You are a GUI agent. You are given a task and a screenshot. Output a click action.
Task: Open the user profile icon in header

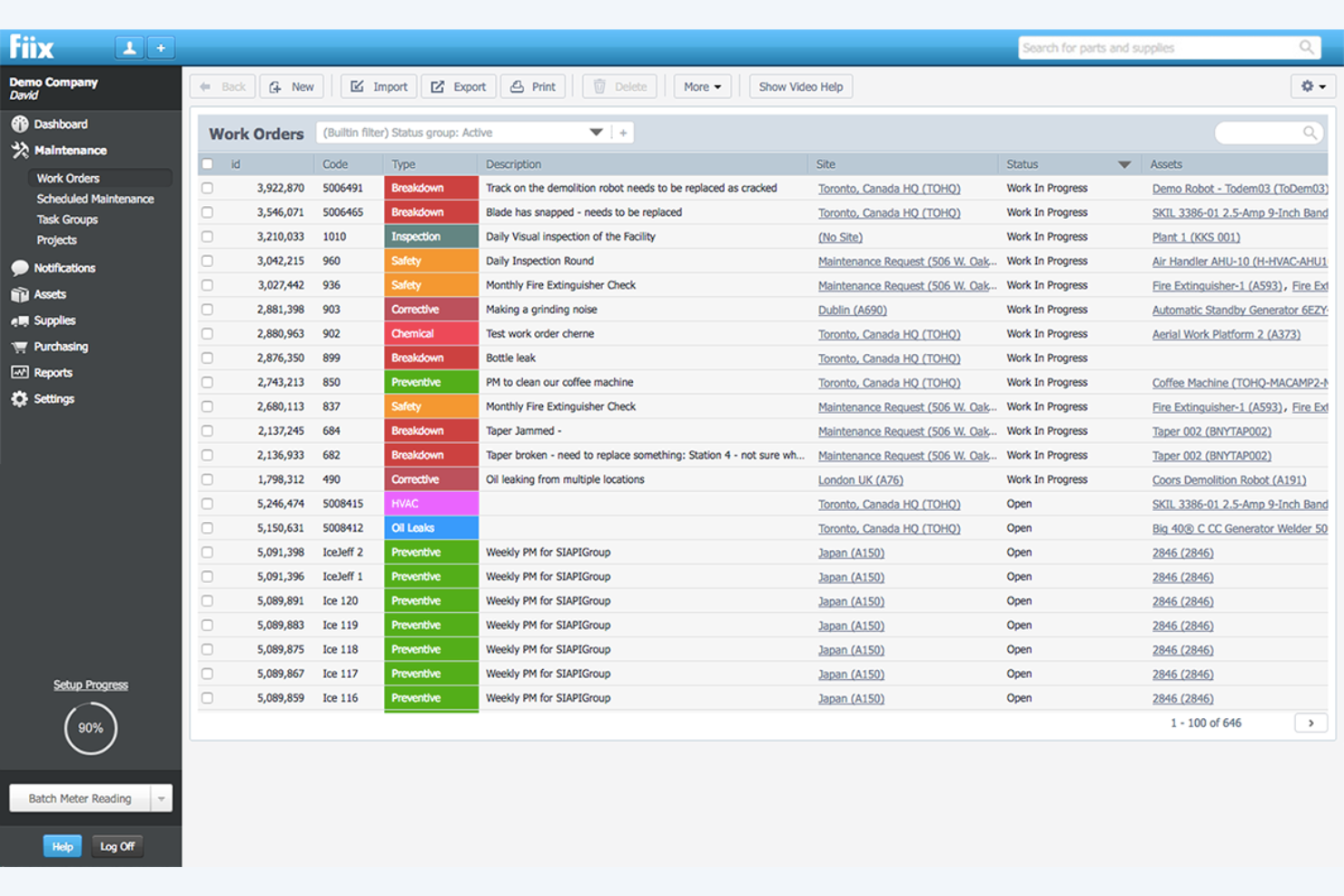click(x=129, y=48)
